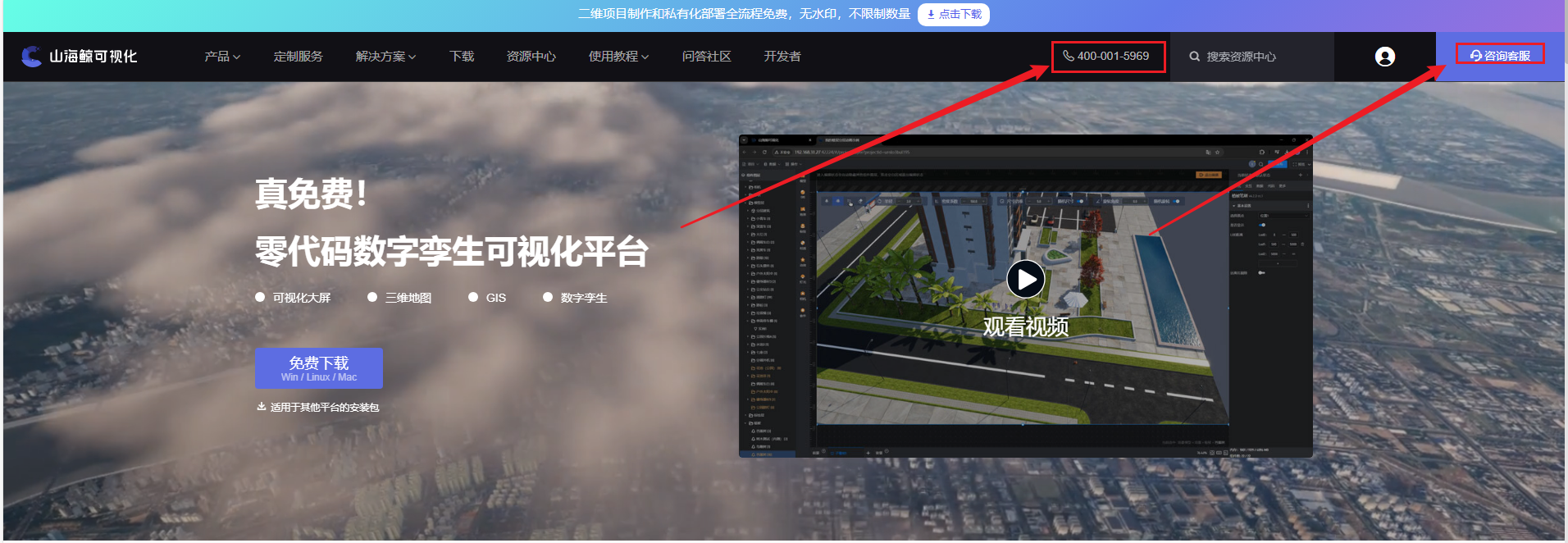The width and height of the screenshot is (1568, 543).
Task: Click the headset icon in 咨询客服
Action: (1475, 56)
